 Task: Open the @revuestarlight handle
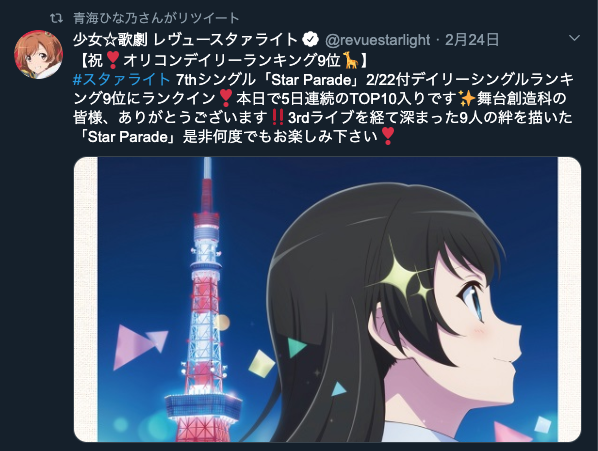point(378,40)
